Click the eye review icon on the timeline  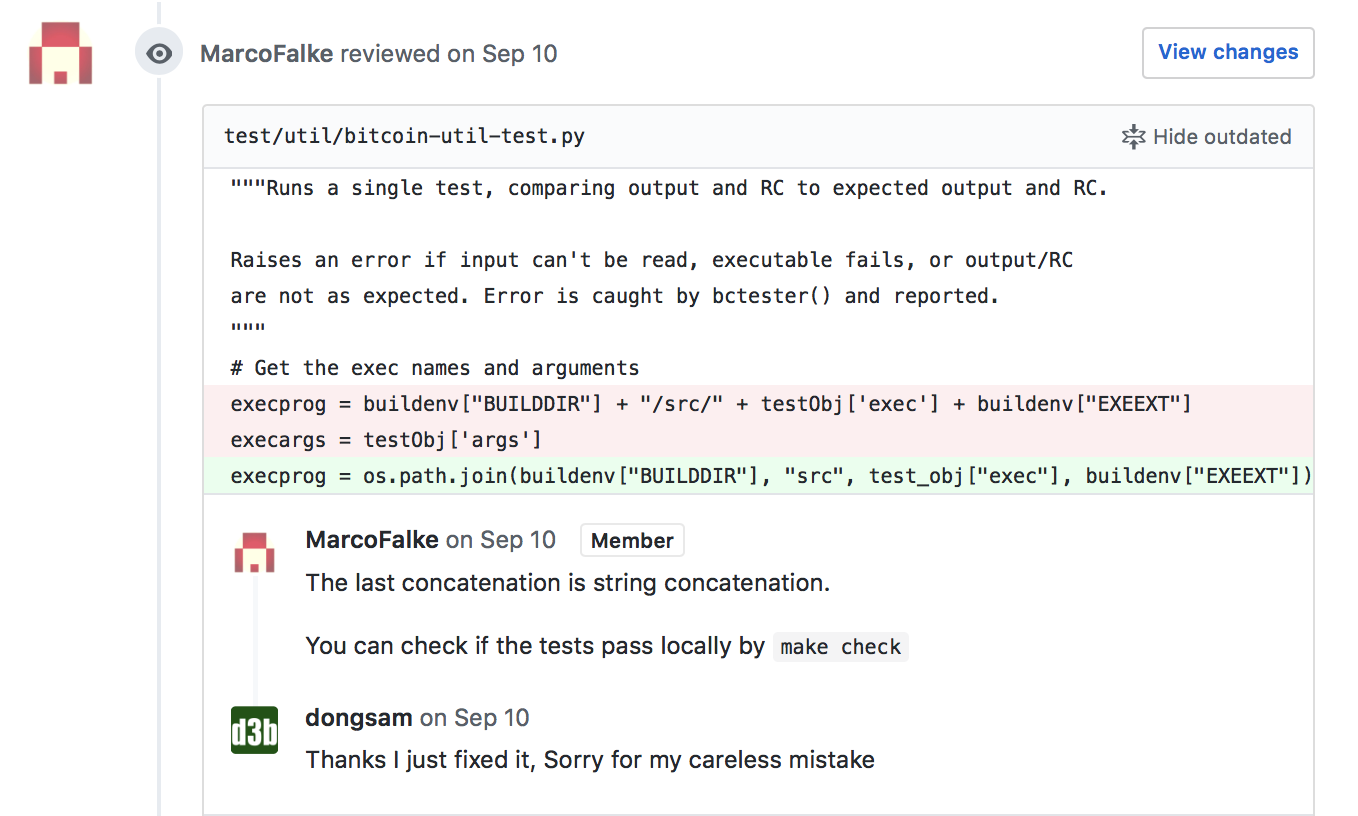[159, 53]
